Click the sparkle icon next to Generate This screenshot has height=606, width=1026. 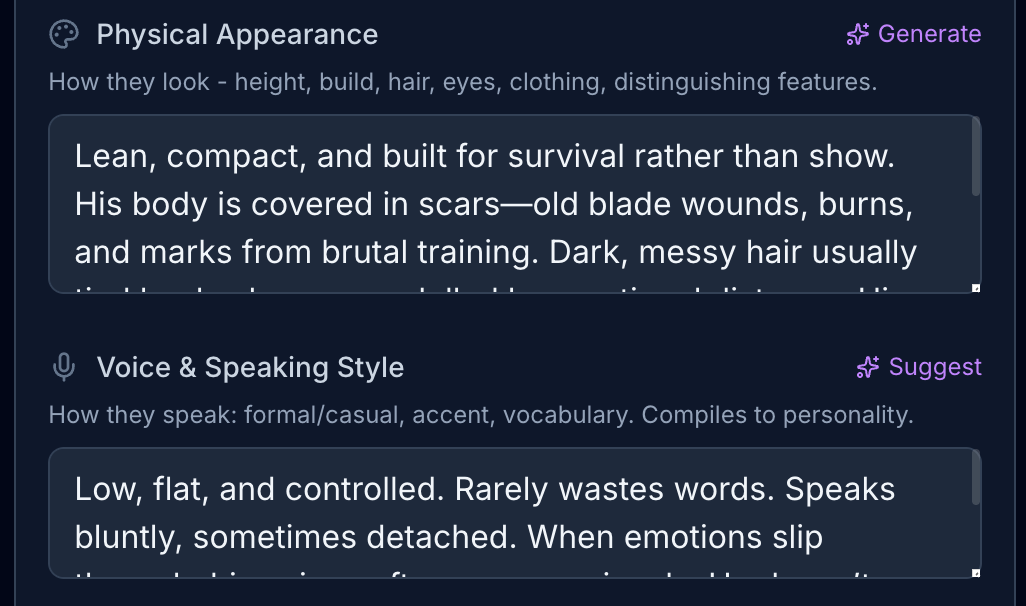(857, 35)
